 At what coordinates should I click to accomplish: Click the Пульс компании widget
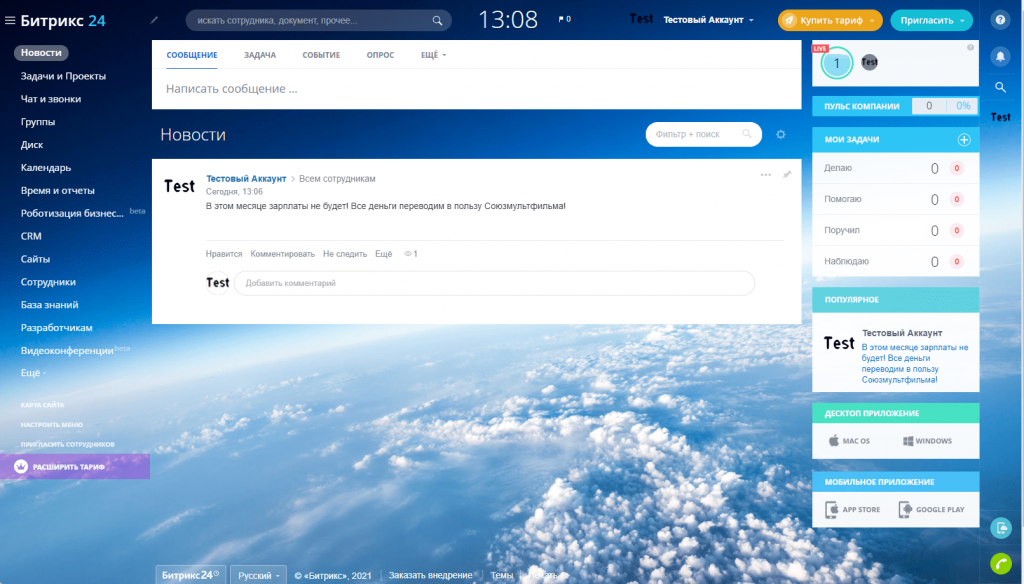[x=895, y=106]
